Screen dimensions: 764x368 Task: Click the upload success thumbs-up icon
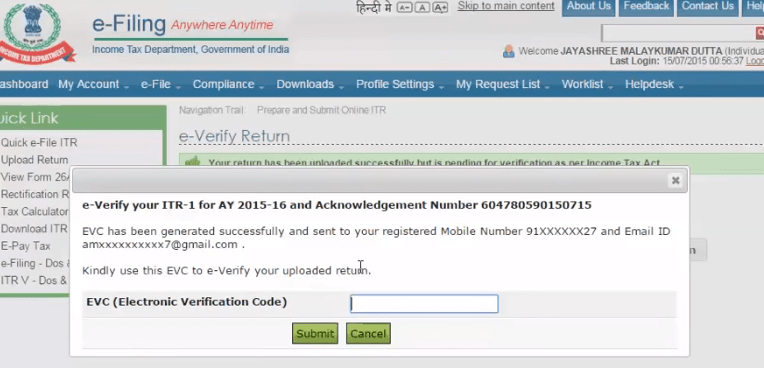(193, 162)
